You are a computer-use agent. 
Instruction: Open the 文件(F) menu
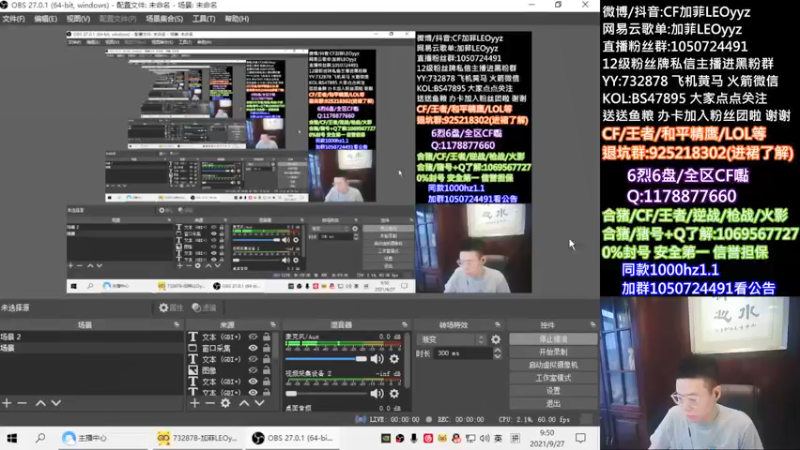pyautogui.click(x=13, y=19)
